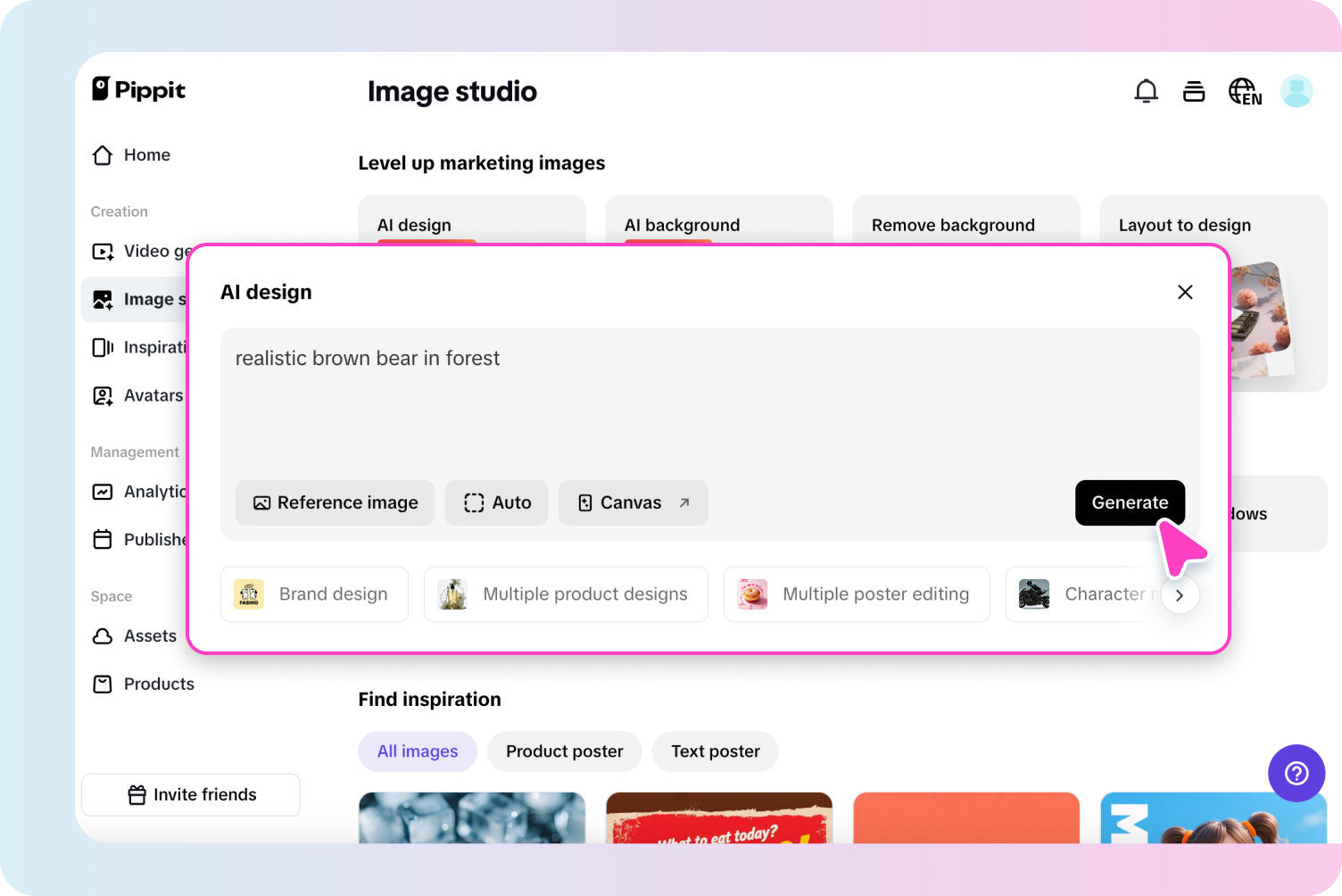Open Avatars page label
The width and height of the screenshot is (1342, 896).
click(x=153, y=396)
